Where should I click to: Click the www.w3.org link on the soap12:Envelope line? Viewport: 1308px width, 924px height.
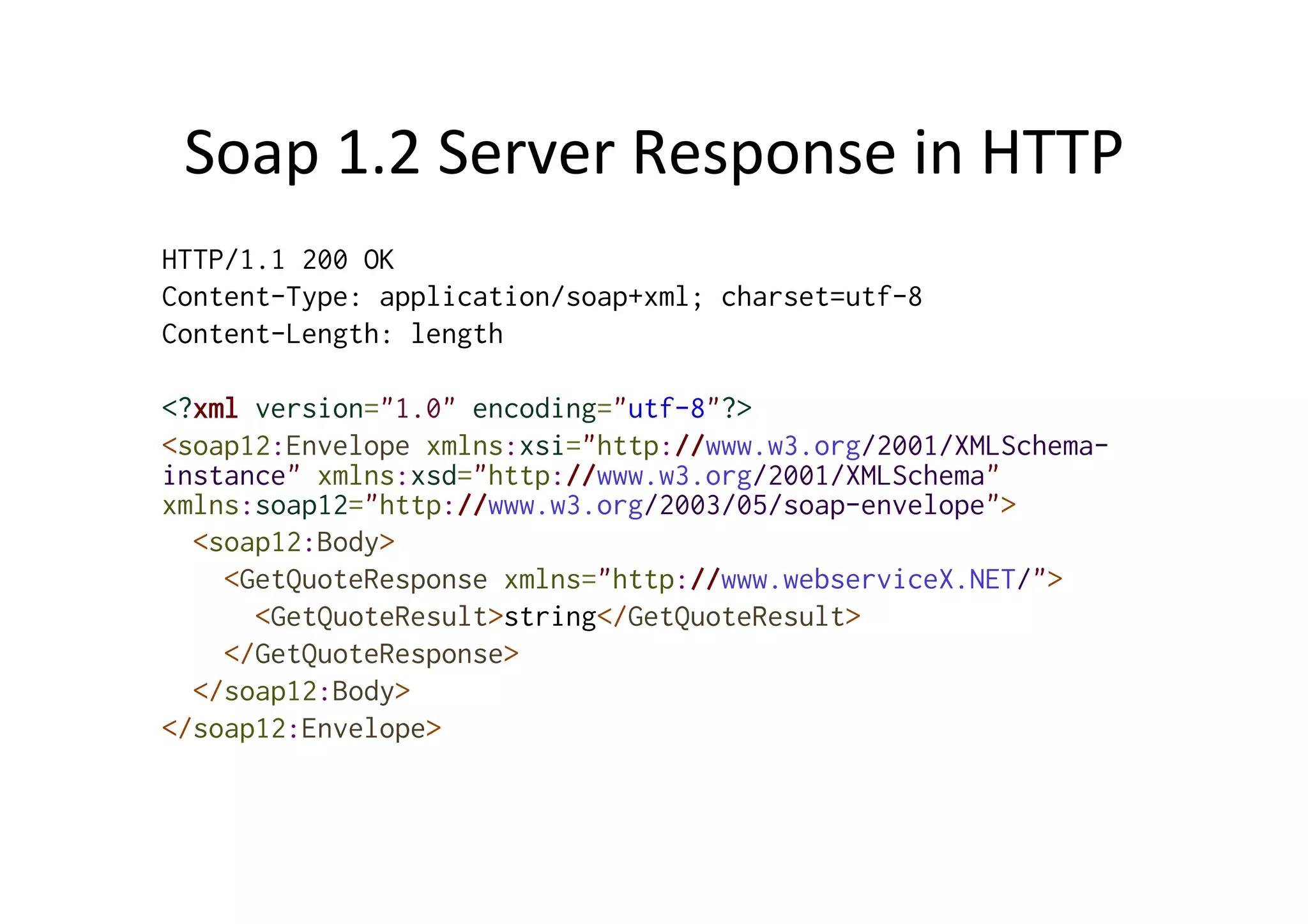[x=782, y=446]
